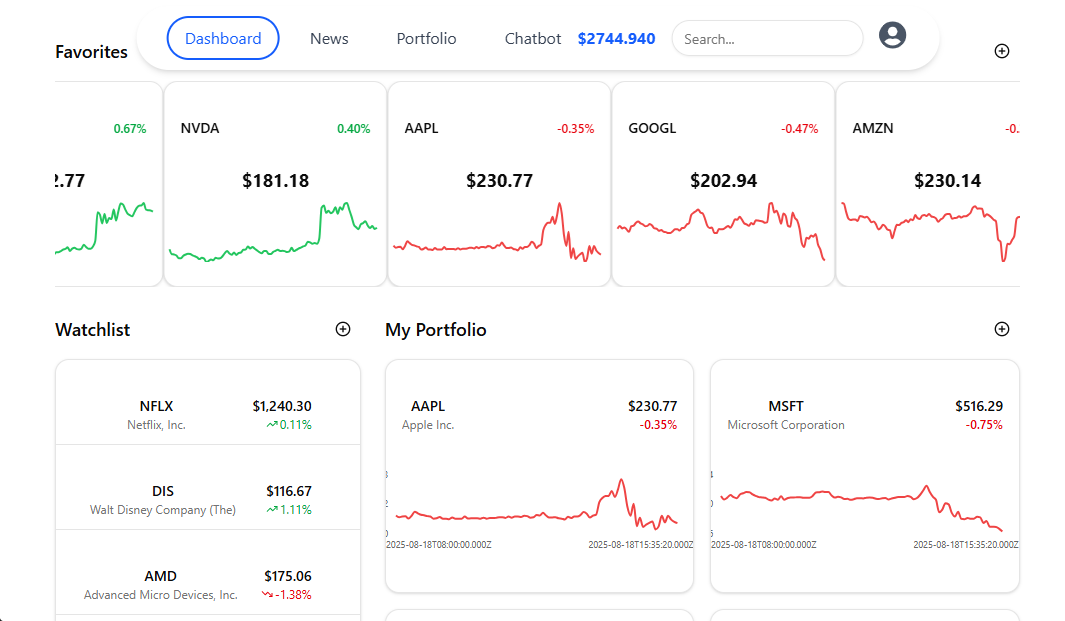1065x621 pixels.
Task: Click the plus icon at top right of header
Action: [x=1002, y=50]
